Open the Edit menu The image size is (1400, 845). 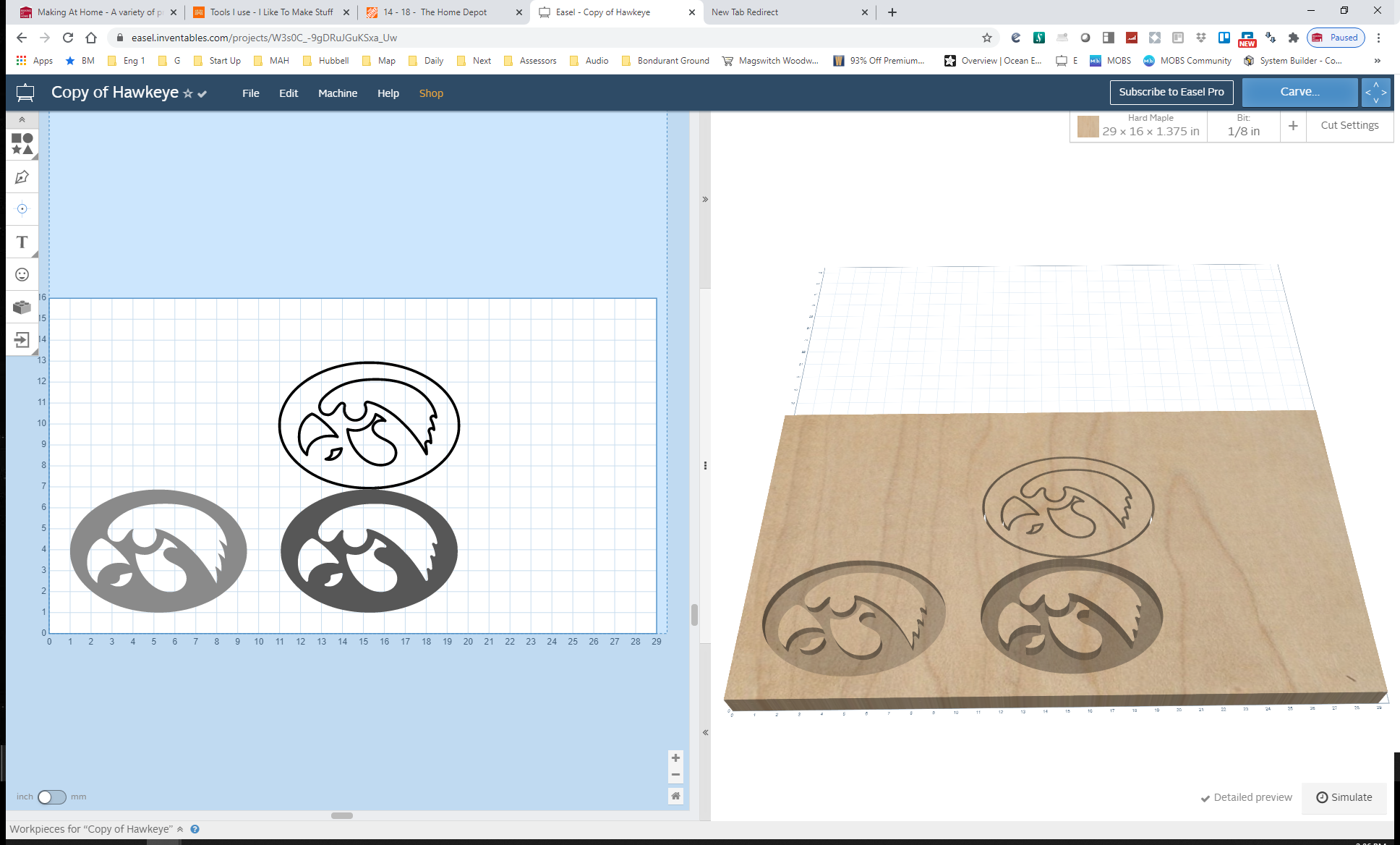(287, 92)
